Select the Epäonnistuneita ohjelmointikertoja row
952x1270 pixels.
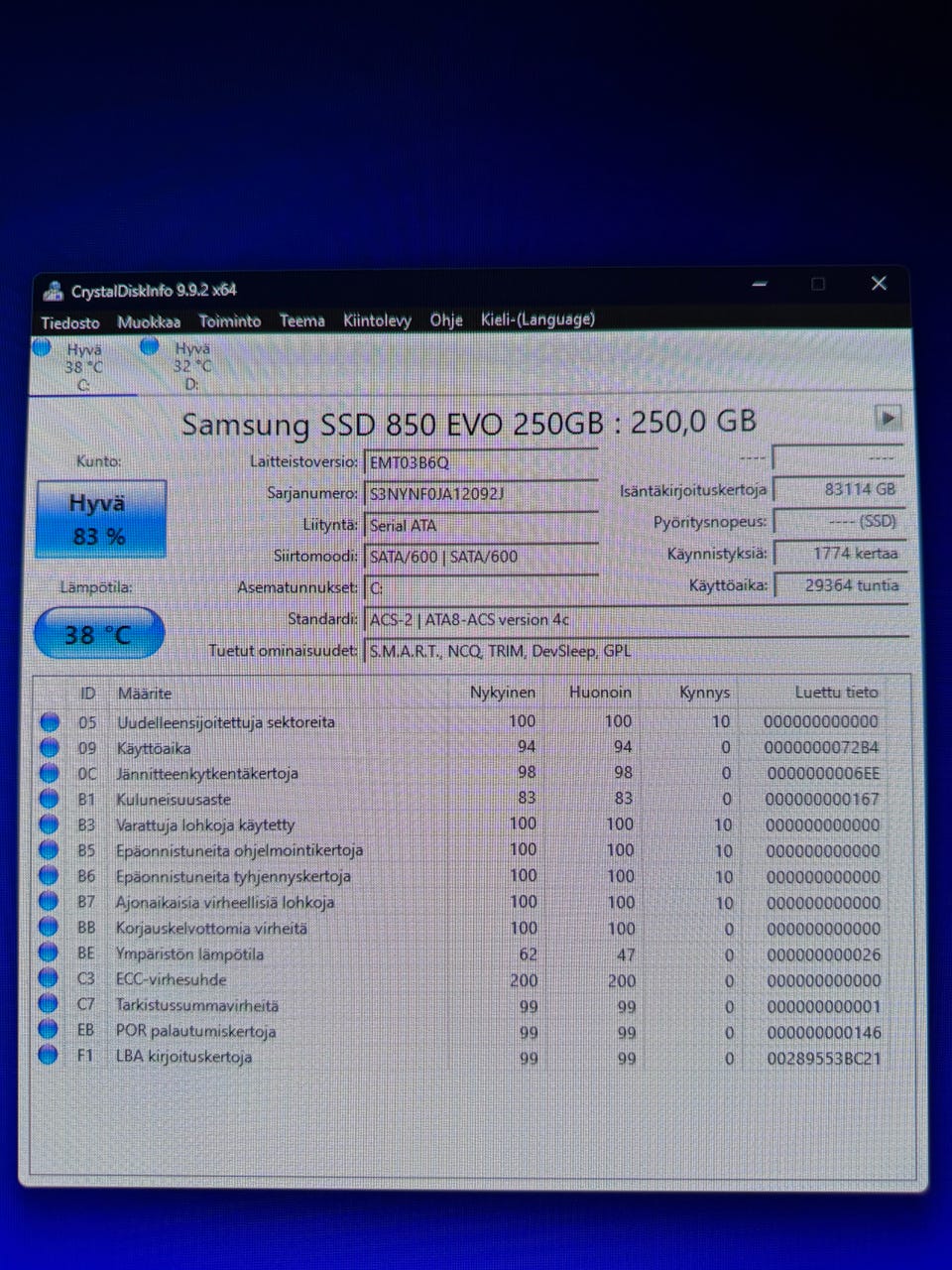[471, 851]
